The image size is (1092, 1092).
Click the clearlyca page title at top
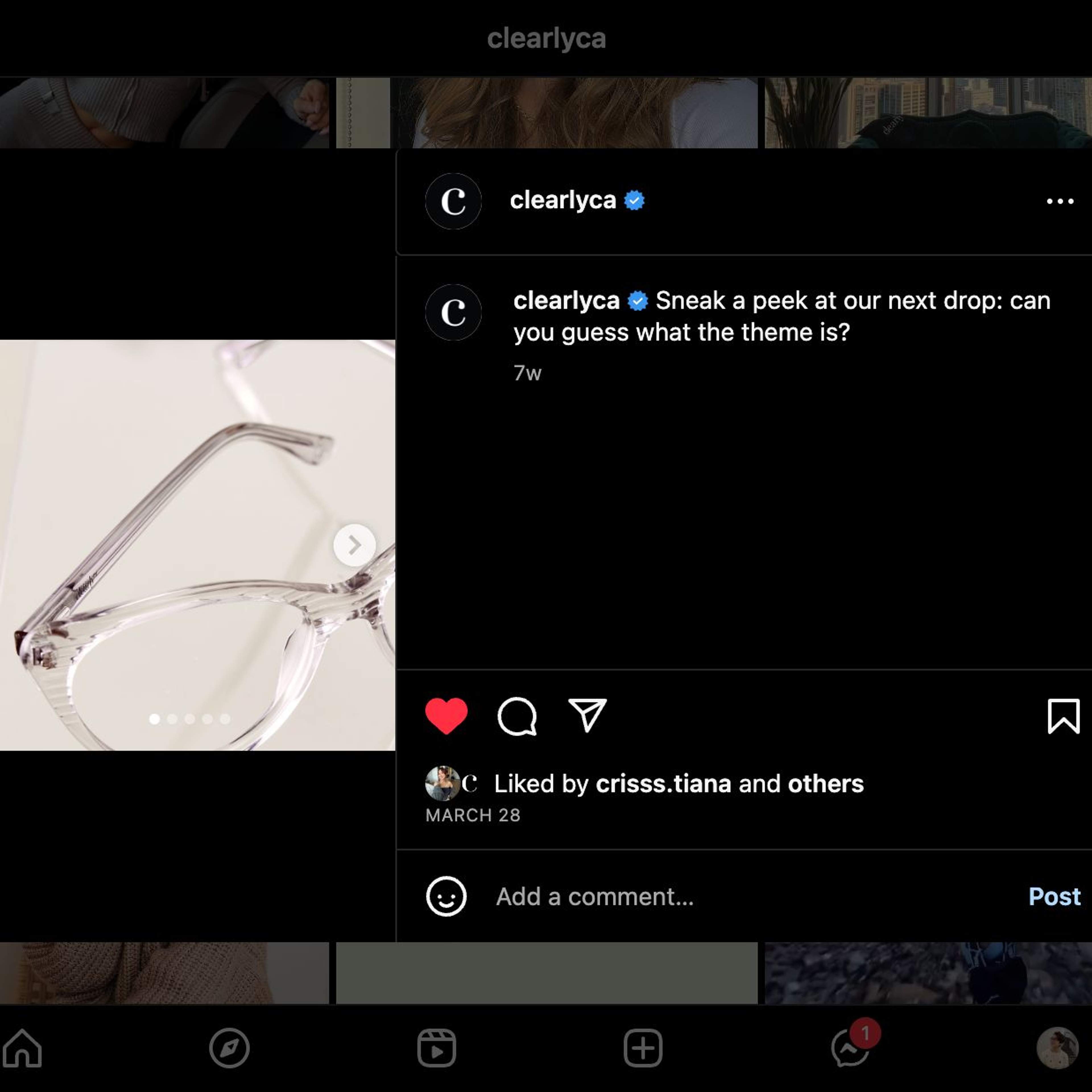pos(546,38)
